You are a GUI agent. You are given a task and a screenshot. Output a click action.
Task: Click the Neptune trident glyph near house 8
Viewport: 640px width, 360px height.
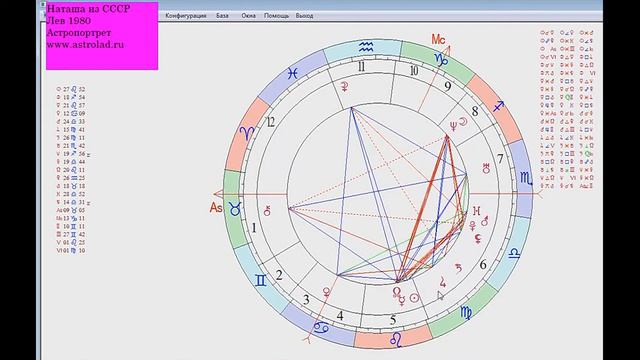453,126
